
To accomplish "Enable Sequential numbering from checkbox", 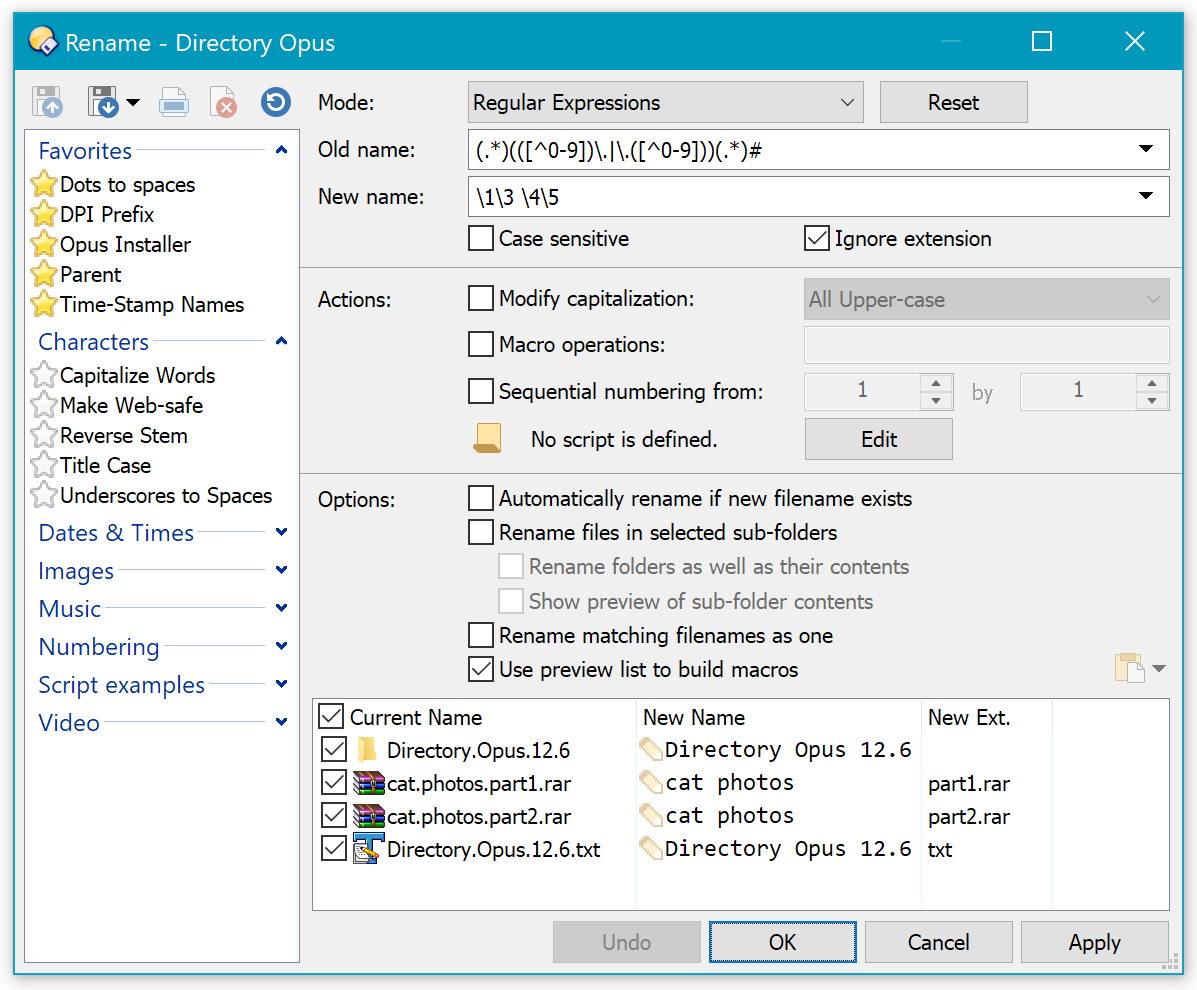I will (480, 391).
